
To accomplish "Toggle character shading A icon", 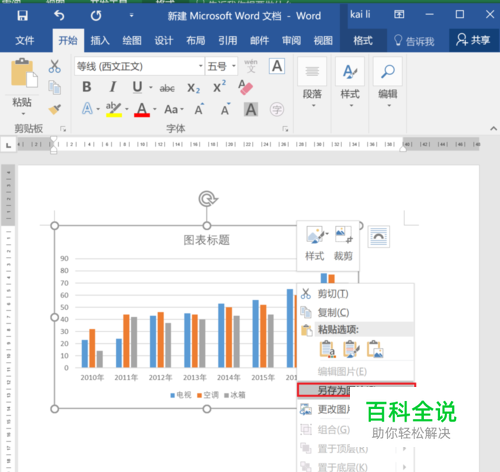I will [251, 109].
